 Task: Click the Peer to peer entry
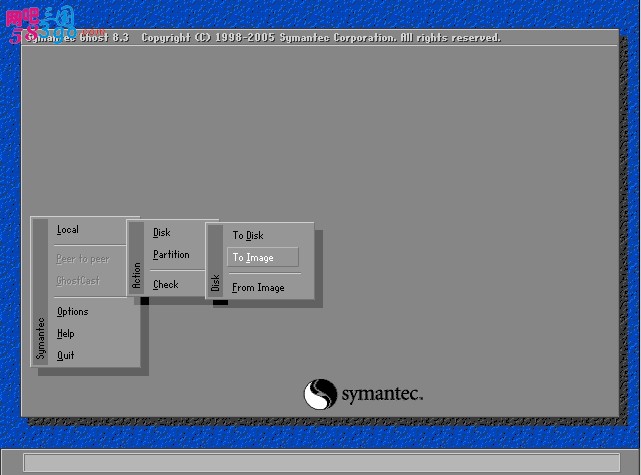pyautogui.click(x=83, y=259)
